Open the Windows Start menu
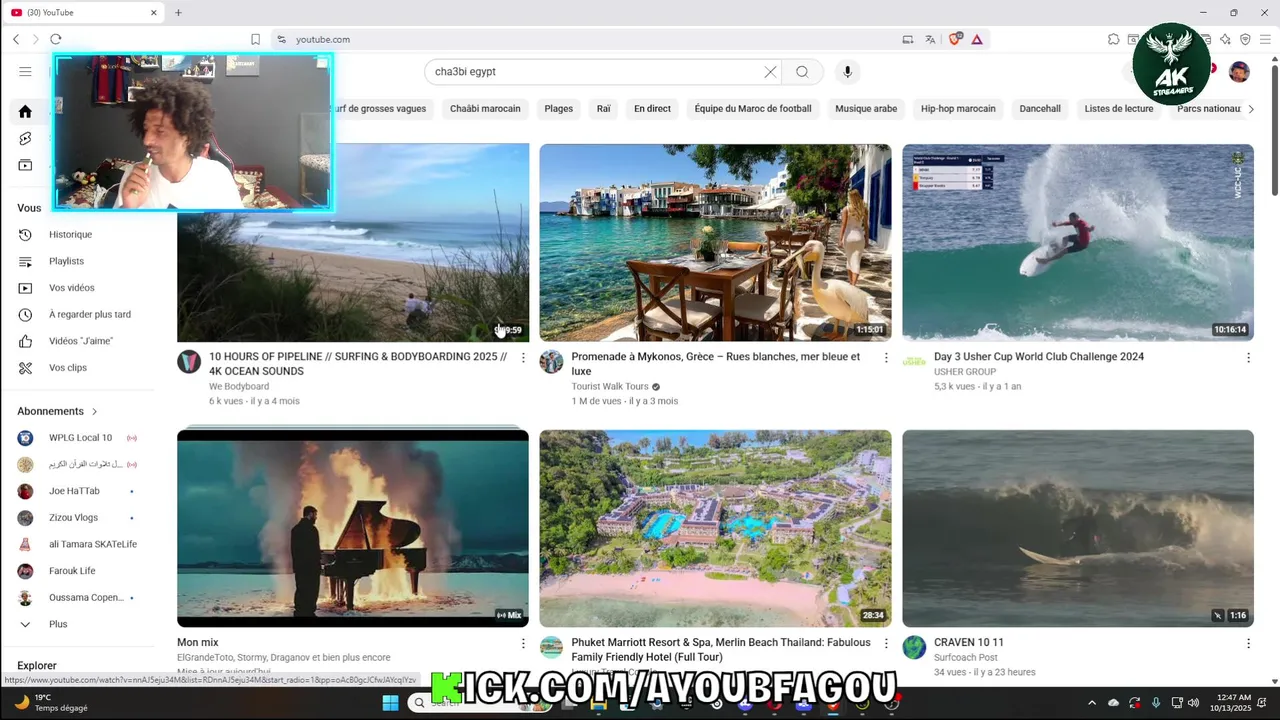 coord(390,702)
